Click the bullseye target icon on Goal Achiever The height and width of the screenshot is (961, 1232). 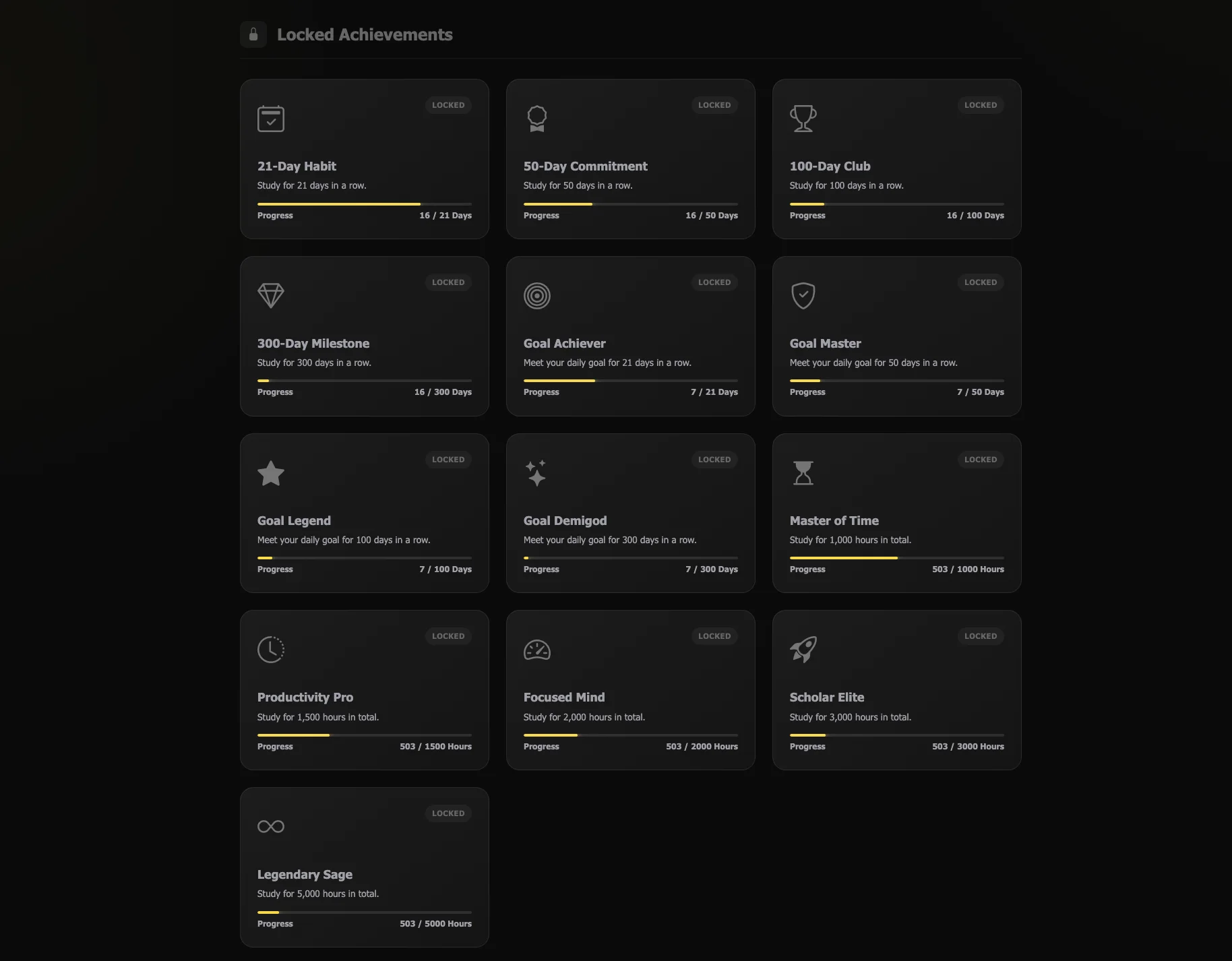537,296
